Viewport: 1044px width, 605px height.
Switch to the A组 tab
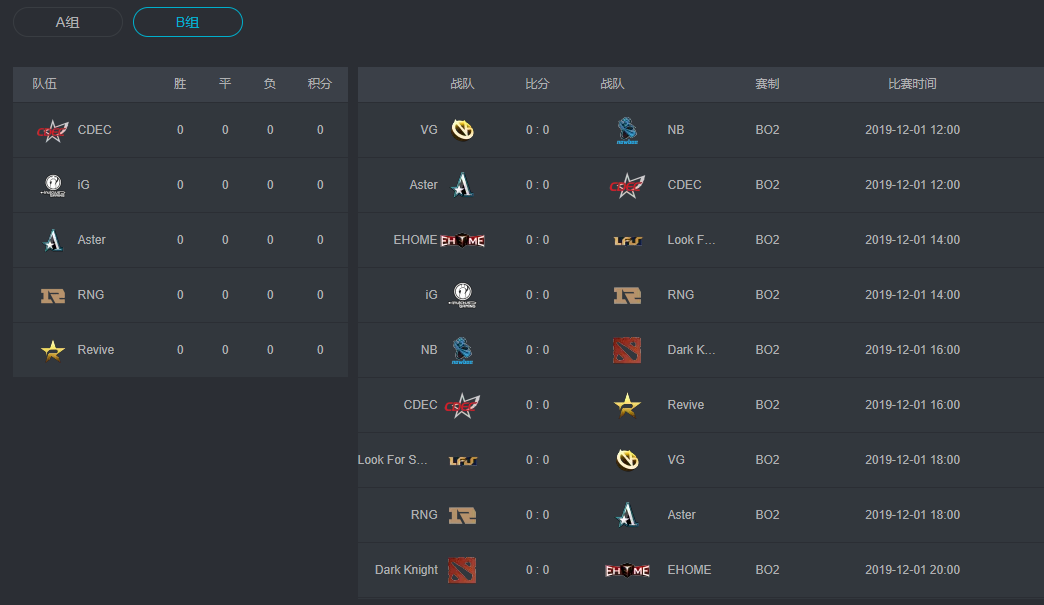pyautogui.click(x=67, y=22)
